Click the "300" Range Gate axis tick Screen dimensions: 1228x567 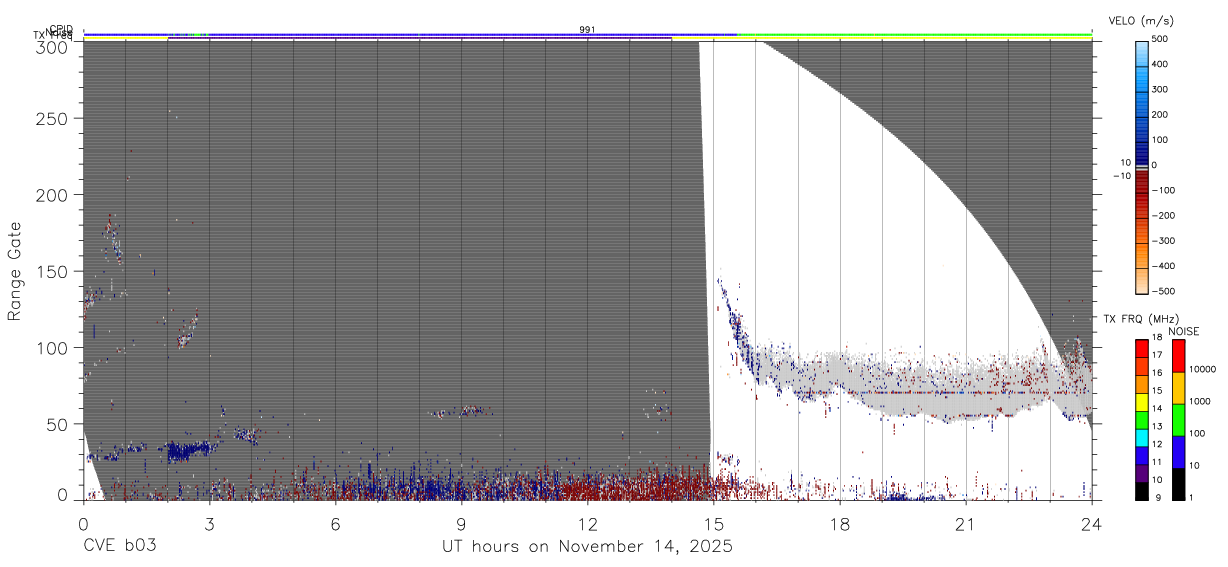click(x=52, y=46)
